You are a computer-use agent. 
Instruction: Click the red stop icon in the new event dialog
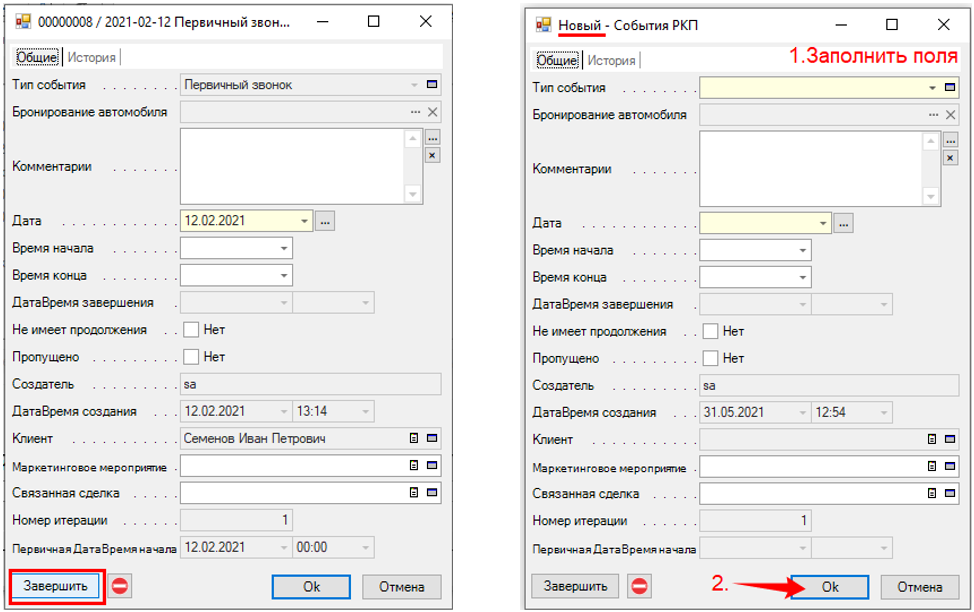640,587
